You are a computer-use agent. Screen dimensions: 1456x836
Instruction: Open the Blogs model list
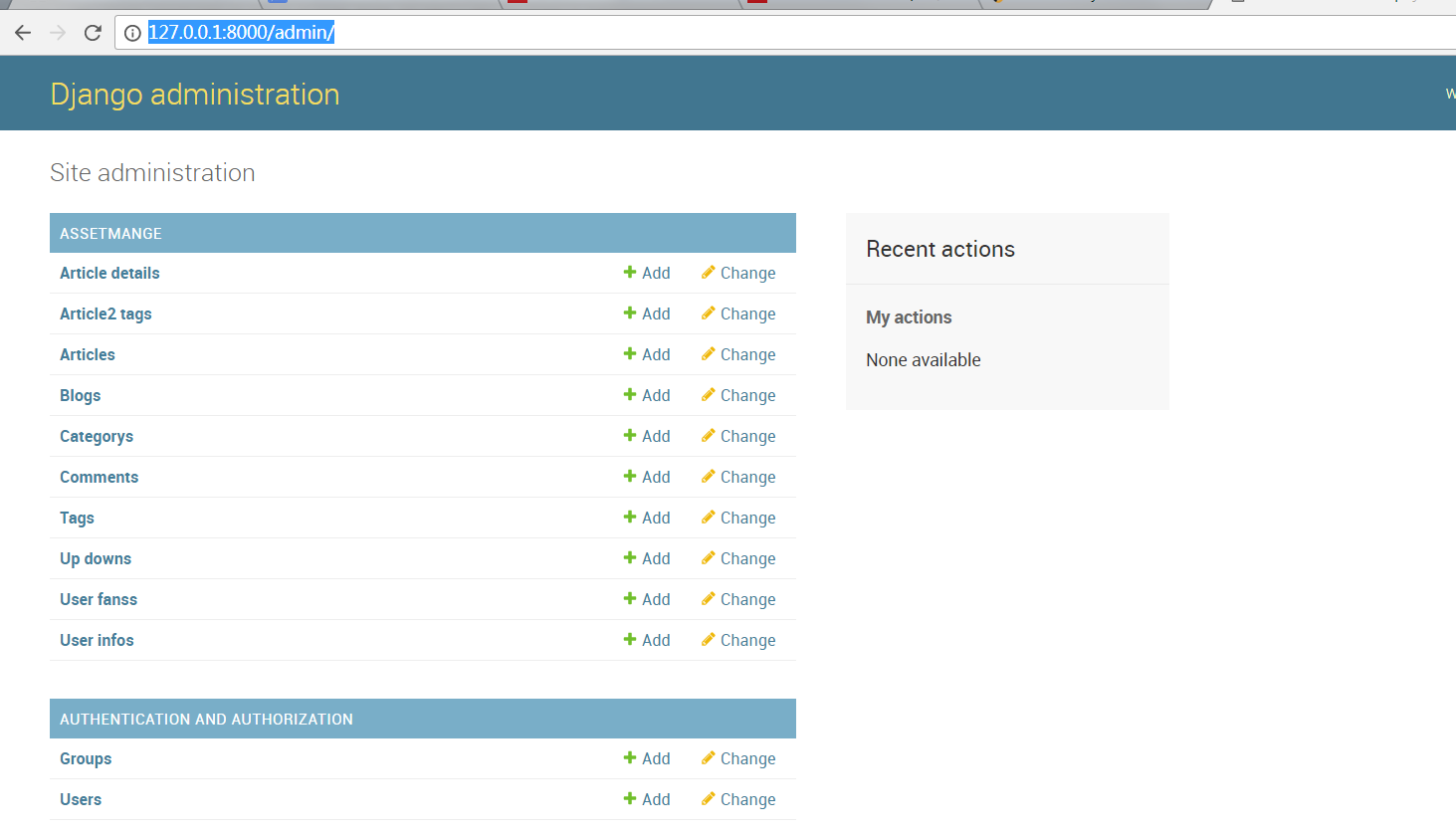pyautogui.click(x=80, y=395)
